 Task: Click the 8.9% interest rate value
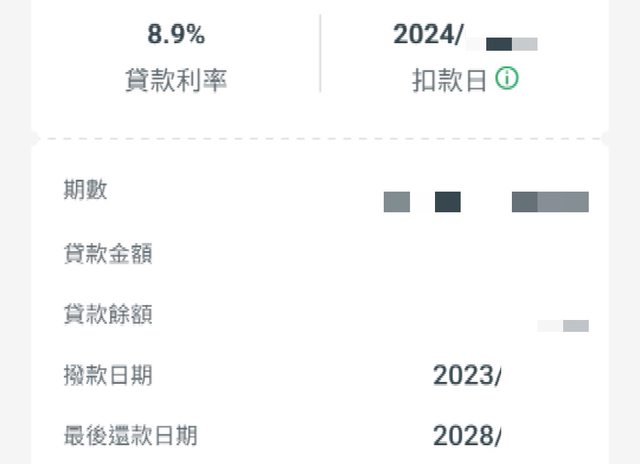tap(176, 35)
